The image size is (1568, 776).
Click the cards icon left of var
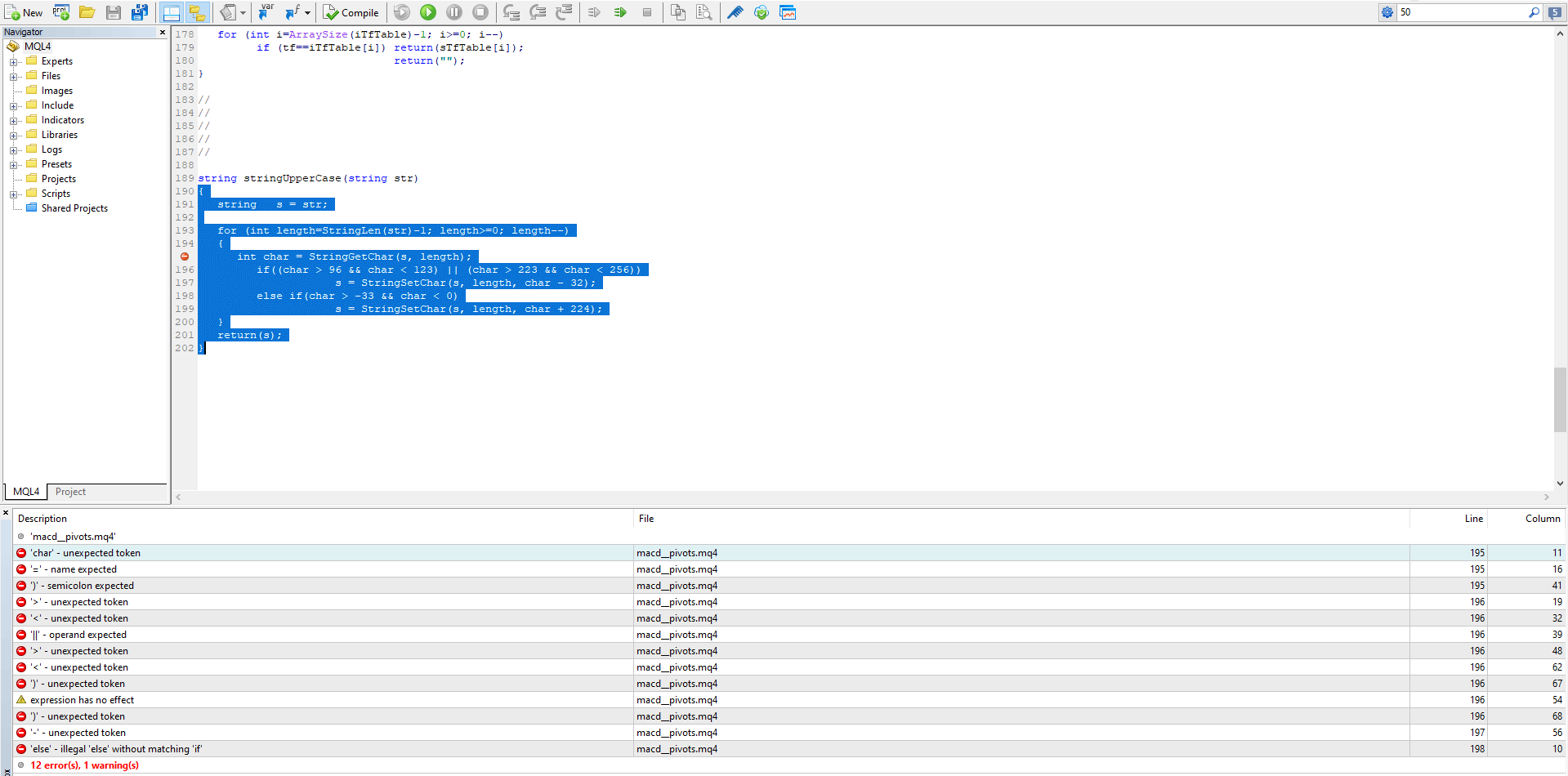coord(229,12)
